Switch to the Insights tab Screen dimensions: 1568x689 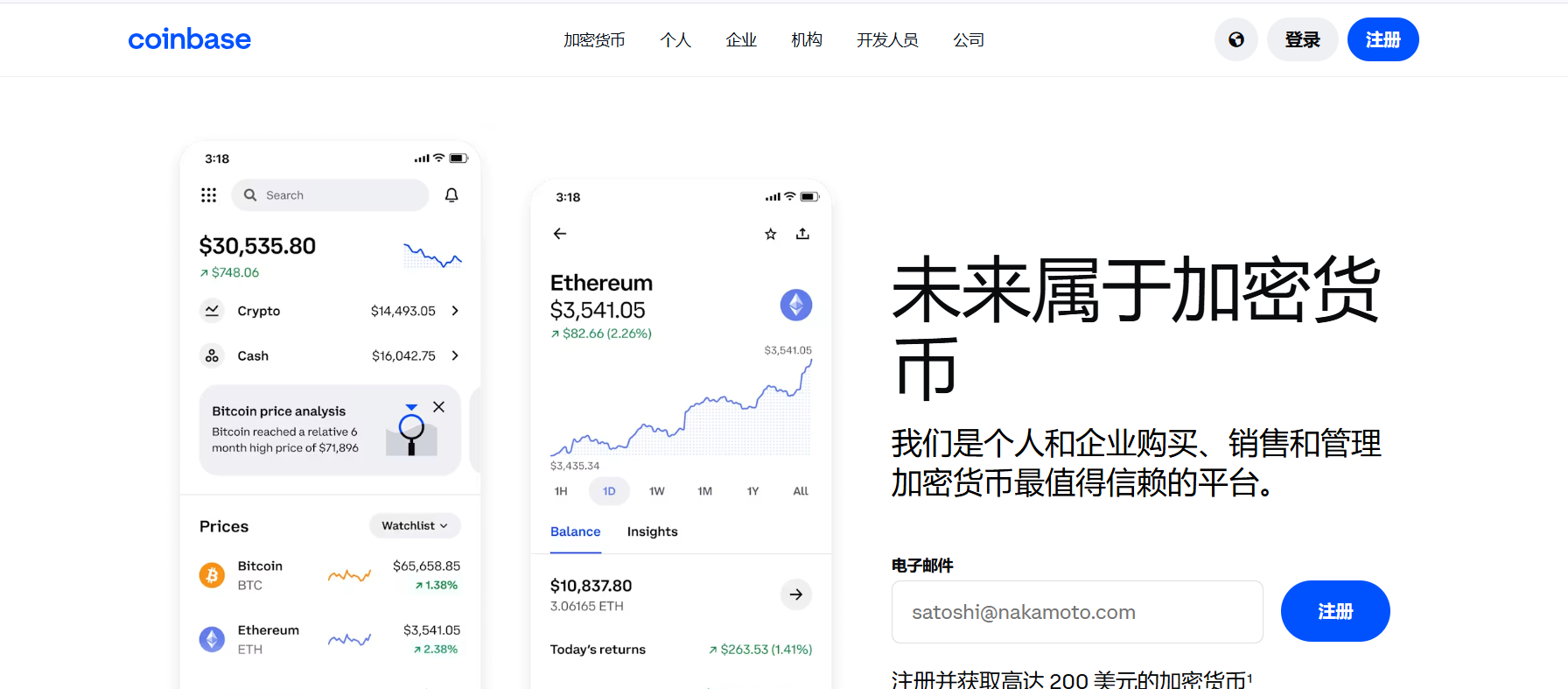pyautogui.click(x=653, y=532)
